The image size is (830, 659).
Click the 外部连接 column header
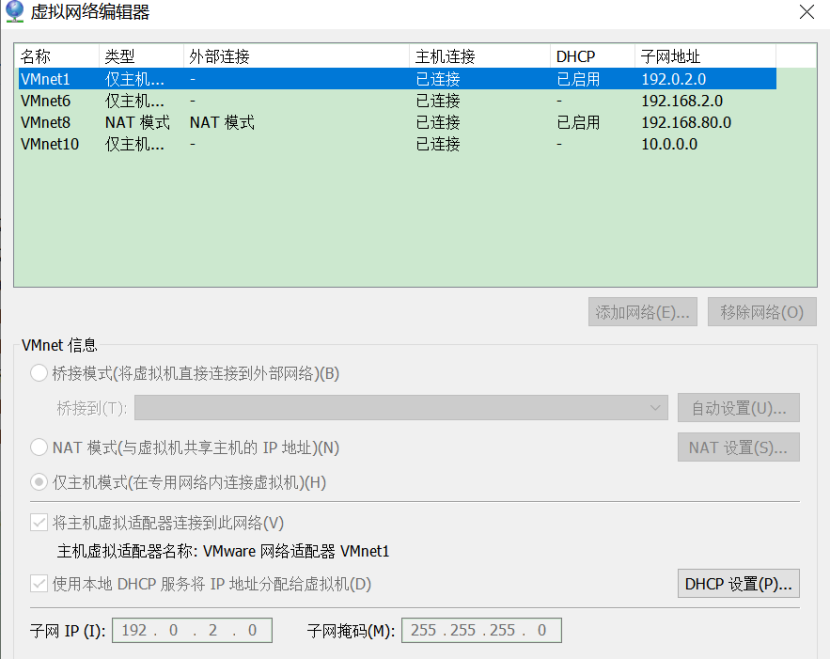(x=296, y=56)
